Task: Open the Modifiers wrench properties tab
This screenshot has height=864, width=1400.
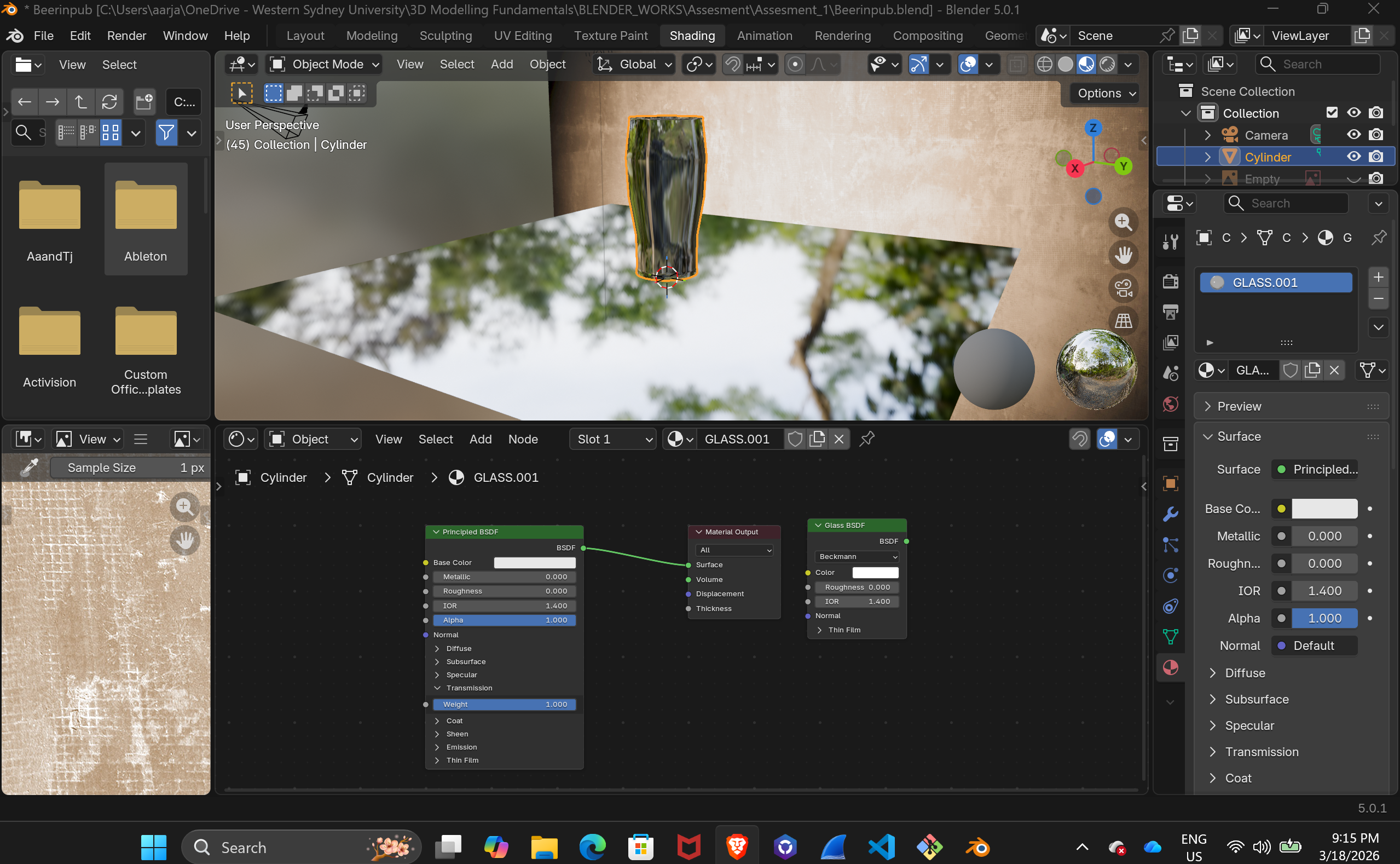Action: [1170, 514]
